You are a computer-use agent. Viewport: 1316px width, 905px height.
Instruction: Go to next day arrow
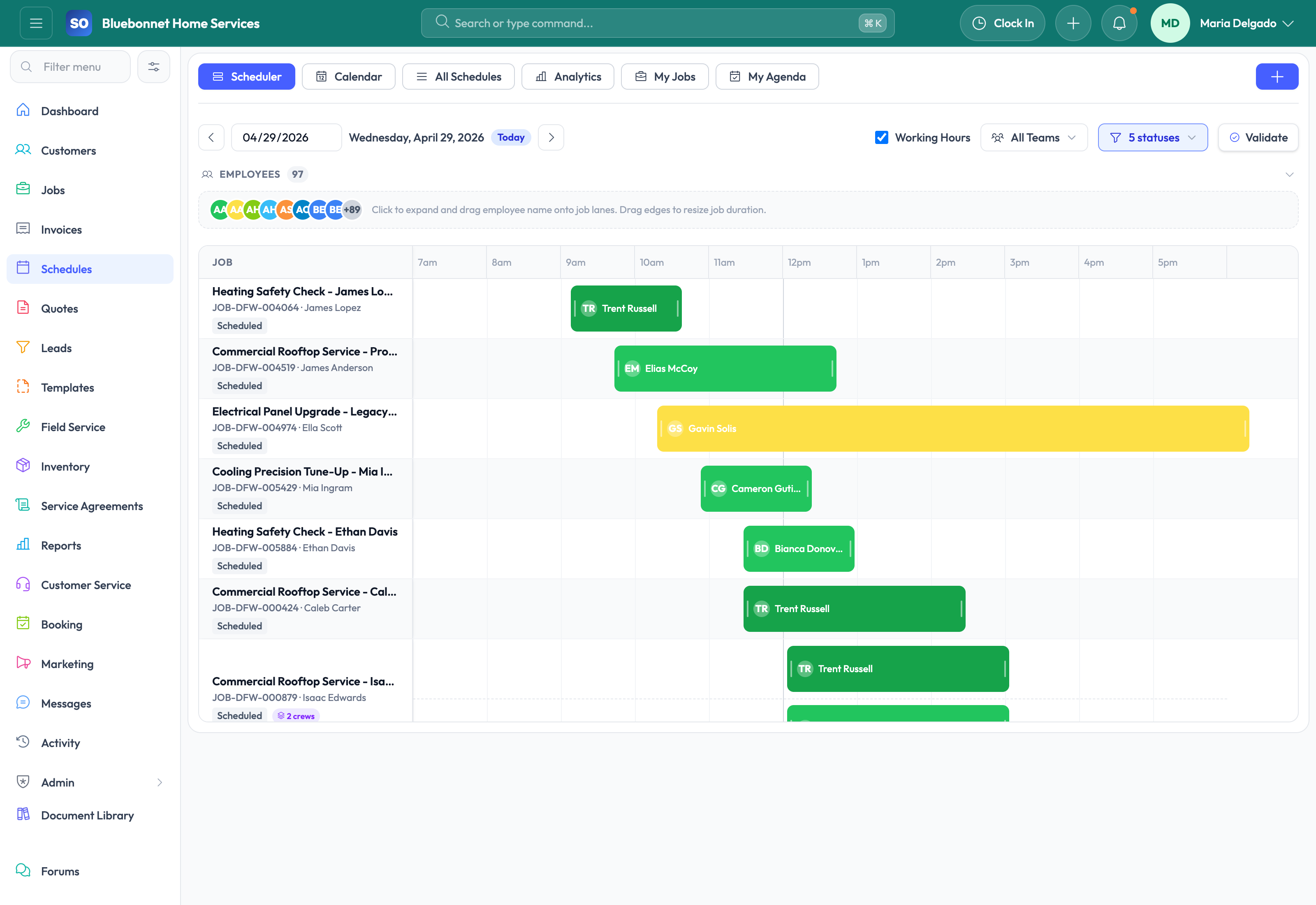(x=551, y=138)
